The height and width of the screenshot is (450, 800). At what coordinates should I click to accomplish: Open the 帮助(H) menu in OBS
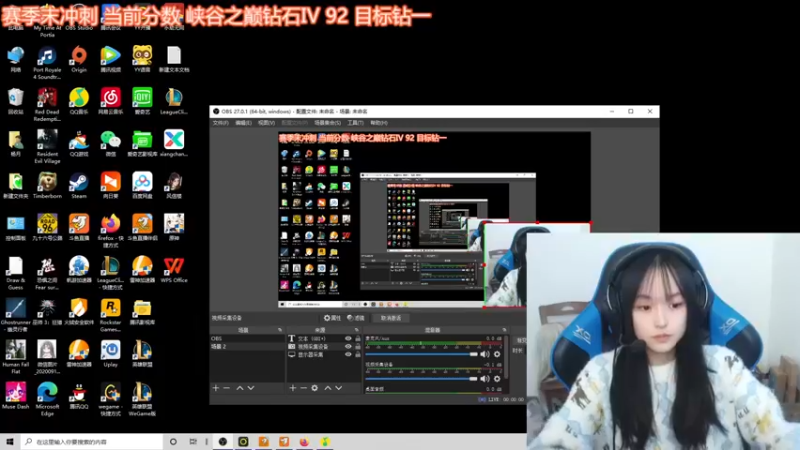pos(379,123)
